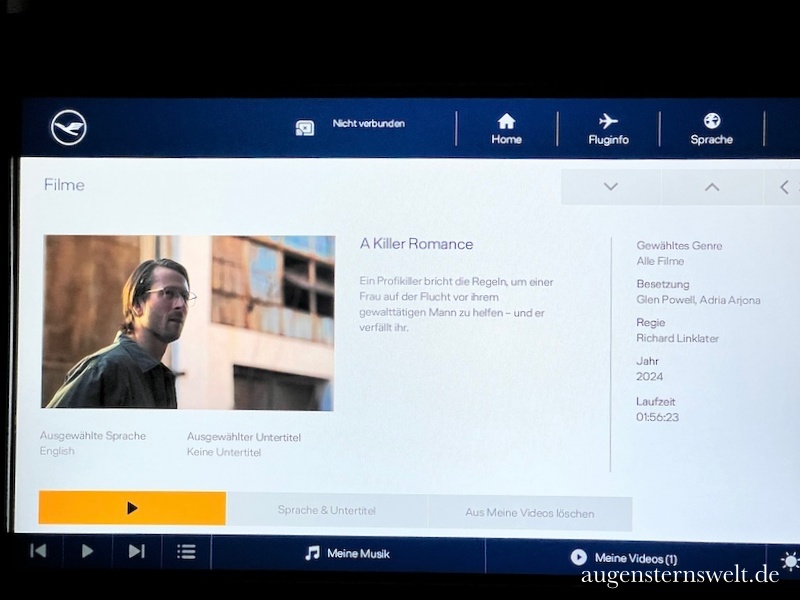
Task: Skip to the previous track
Action: coord(38,551)
